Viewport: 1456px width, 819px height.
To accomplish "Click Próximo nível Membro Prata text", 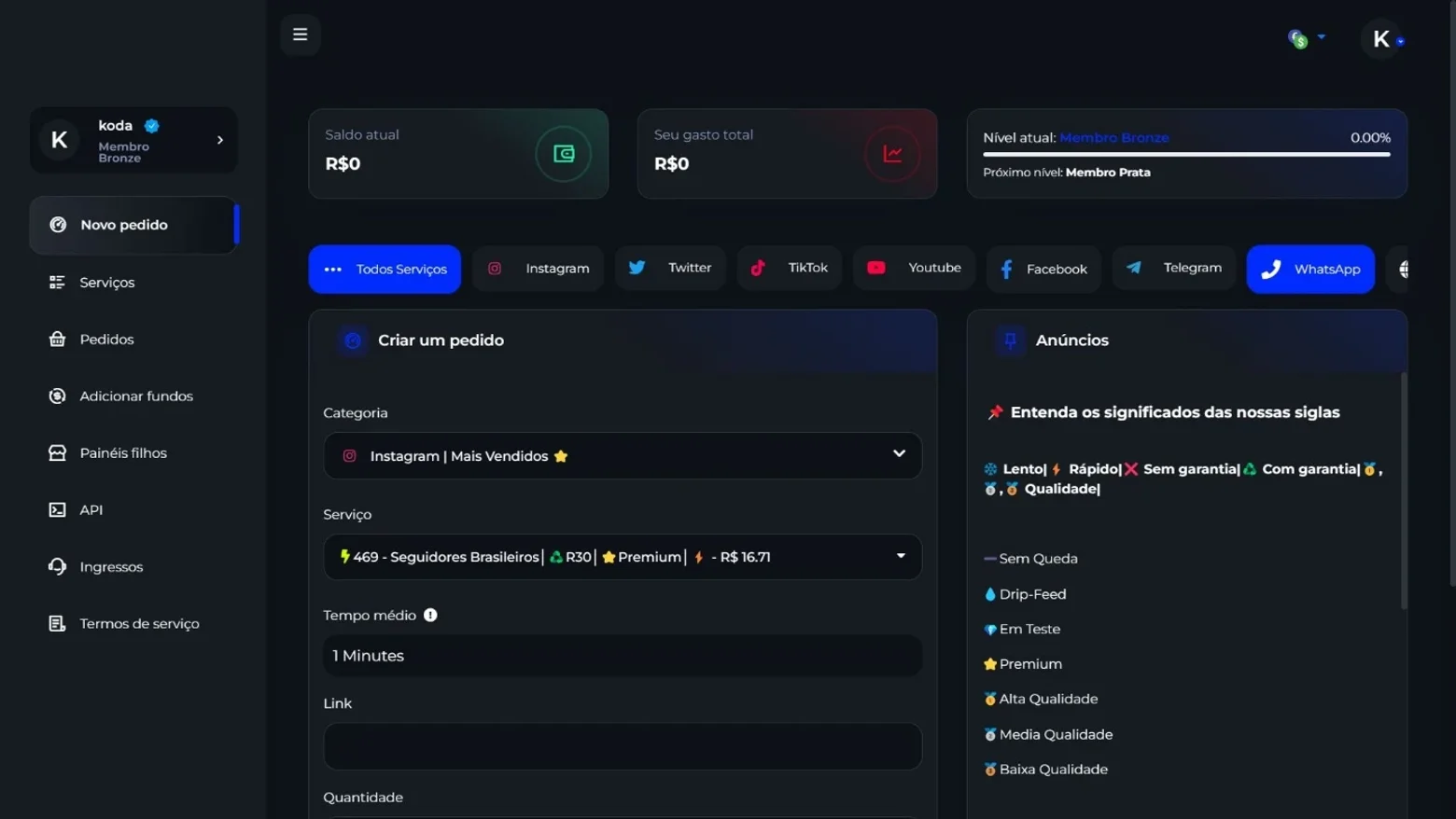I will click(x=1067, y=173).
